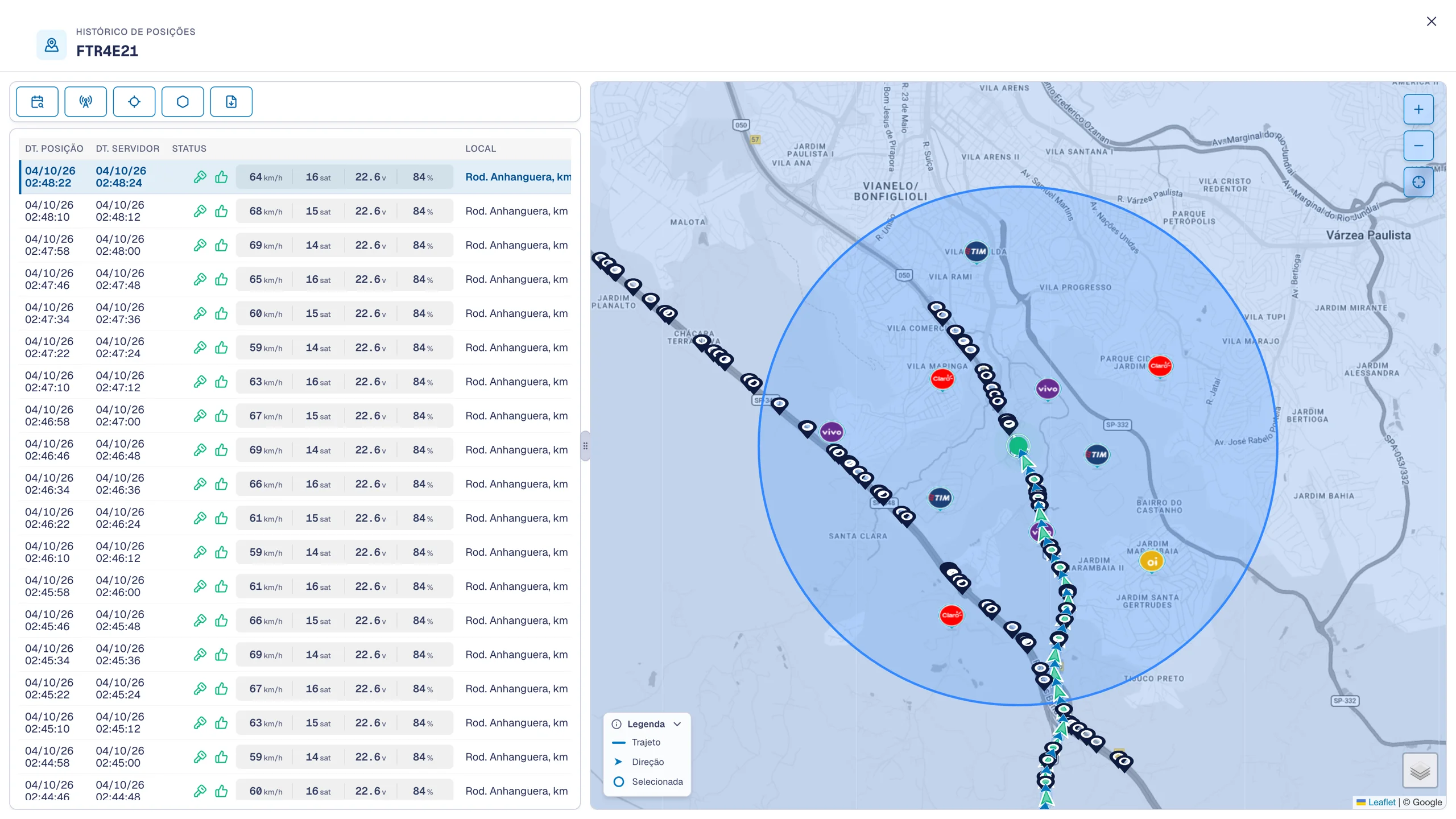Select the hexagon geofence tool
The image size is (1456, 819).
183,102
